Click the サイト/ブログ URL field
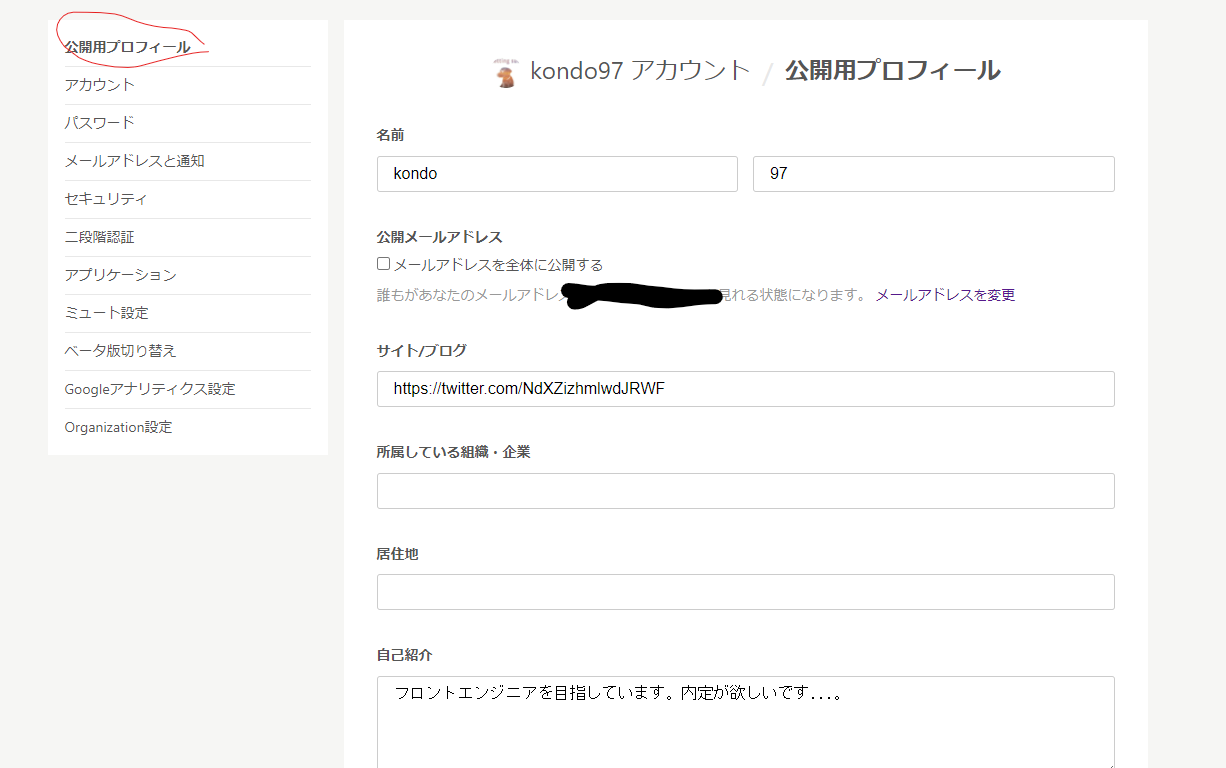The image size is (1226, 768). point(745,389)
